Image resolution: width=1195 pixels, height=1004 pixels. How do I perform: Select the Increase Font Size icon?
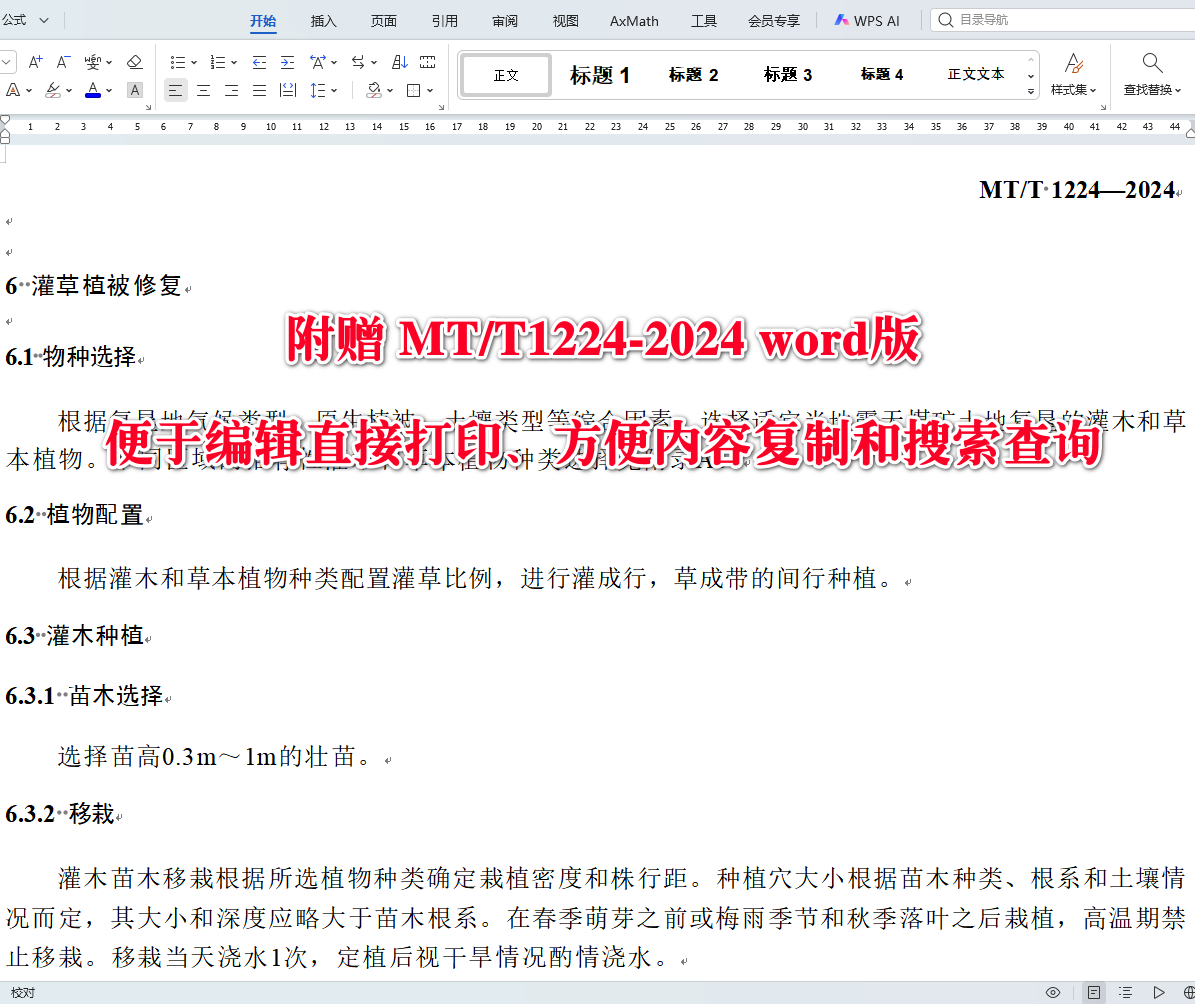point(35,61)
